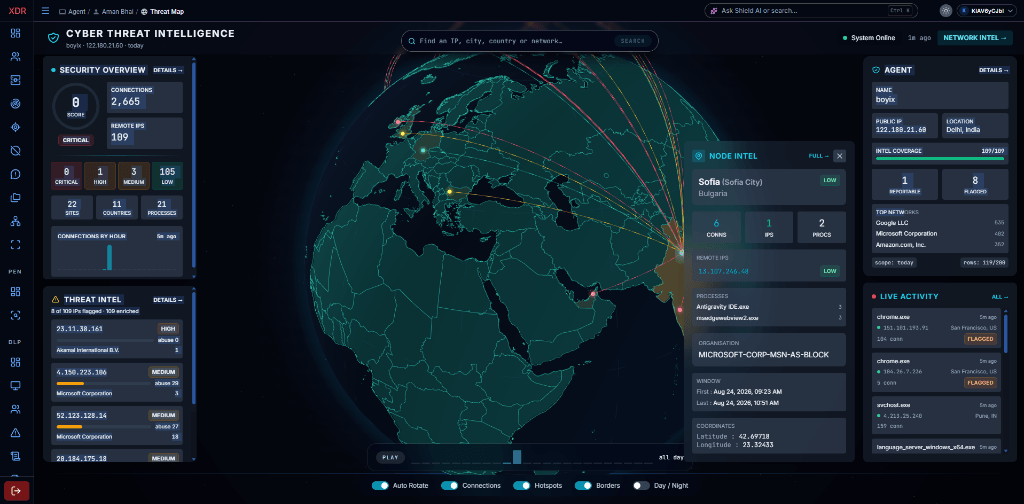Click the map Search button
This screenshot has height=504, width=1024.
pyautogui.click(x=632, y=41)
